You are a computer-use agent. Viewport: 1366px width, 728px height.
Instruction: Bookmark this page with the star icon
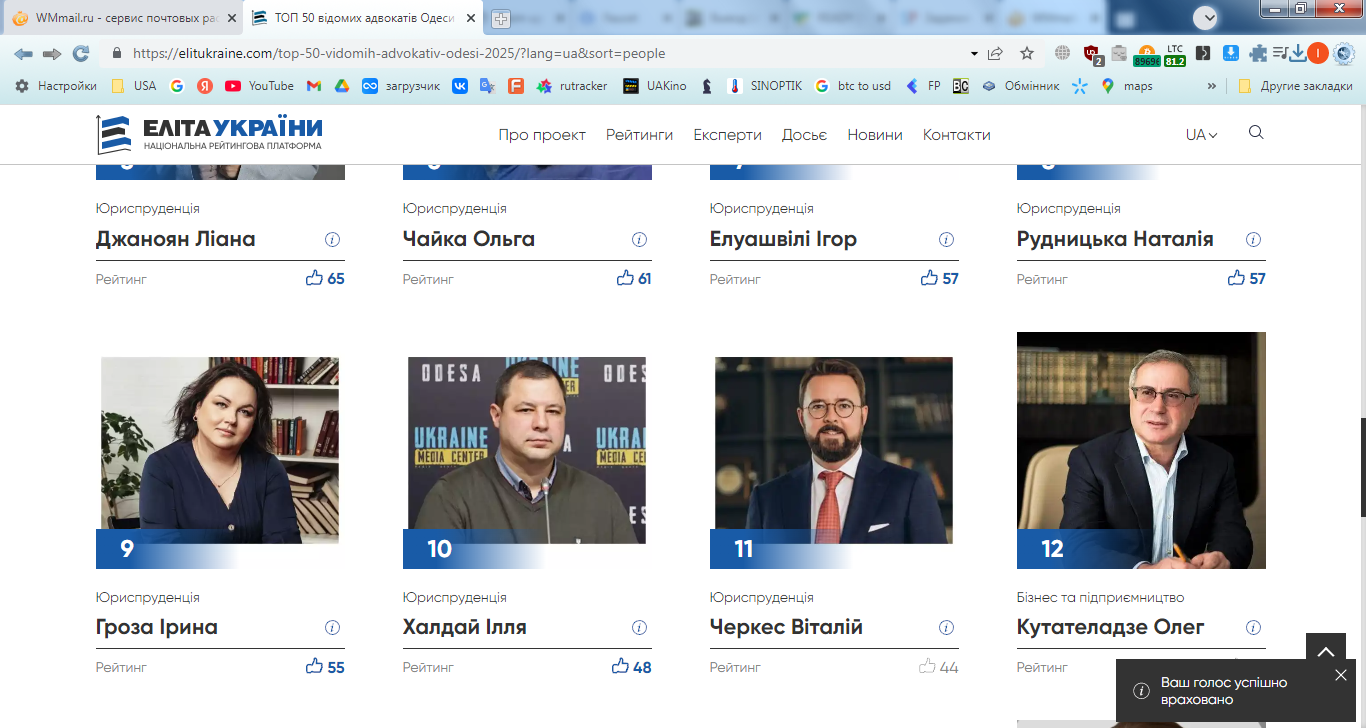point(1027,53)
